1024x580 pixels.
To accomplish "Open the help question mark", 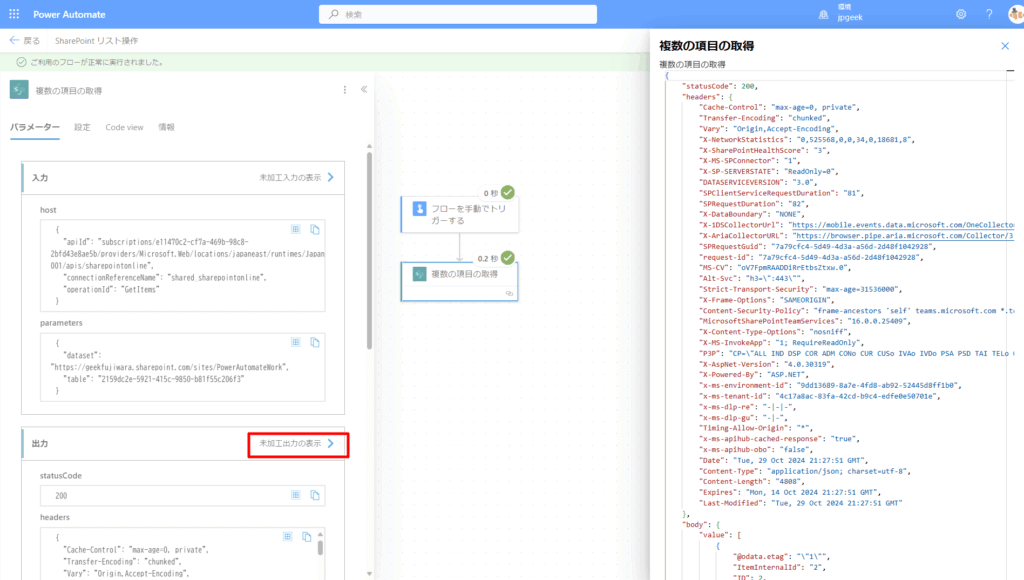I will point(989,14).
